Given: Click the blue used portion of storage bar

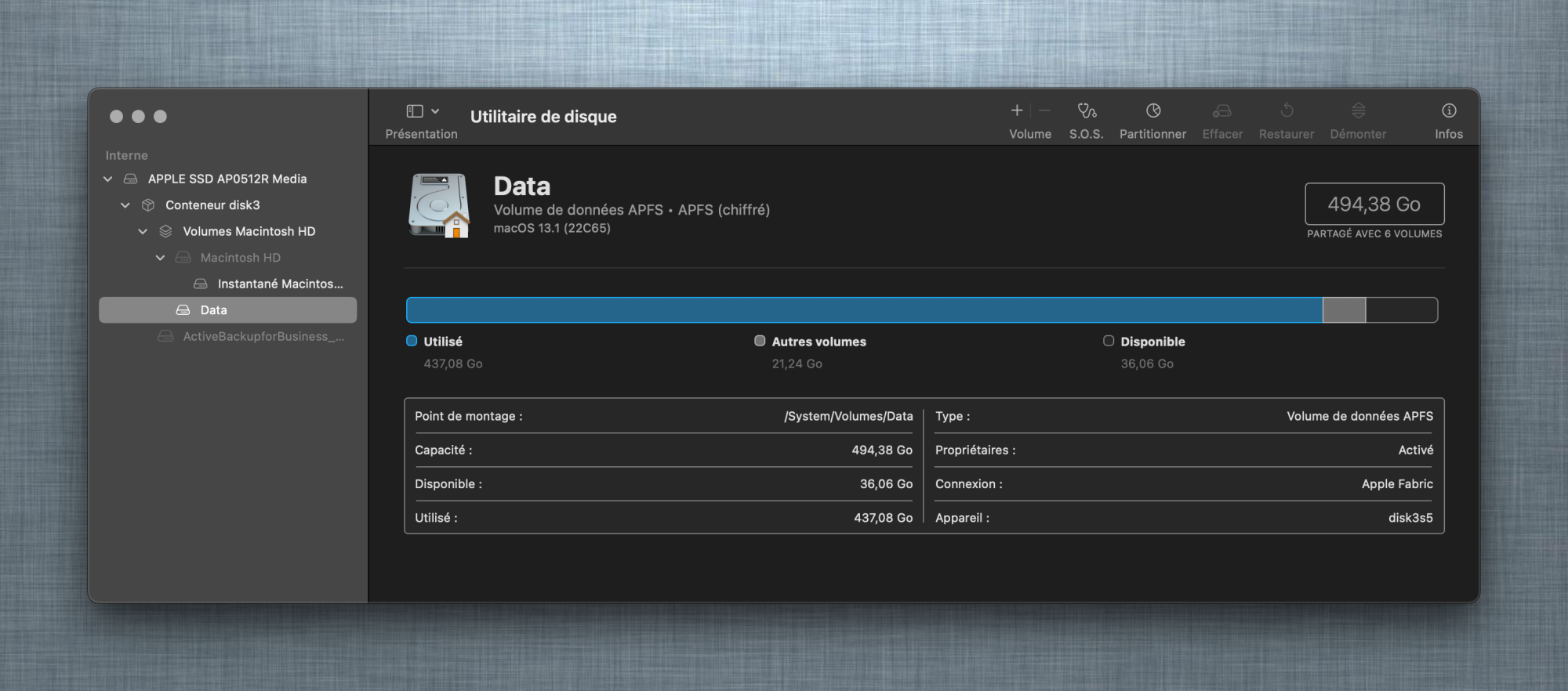Looking at the screenshot, I should click(x=864, y=310).
